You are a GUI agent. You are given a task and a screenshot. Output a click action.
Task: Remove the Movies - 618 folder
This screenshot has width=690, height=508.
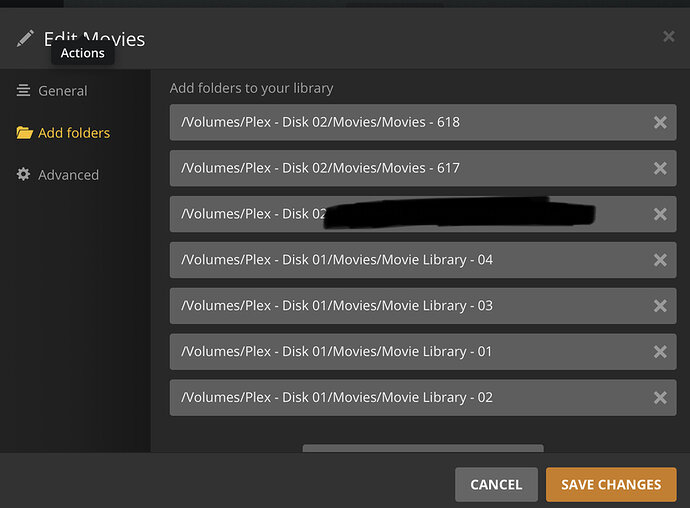coord(660,122)
